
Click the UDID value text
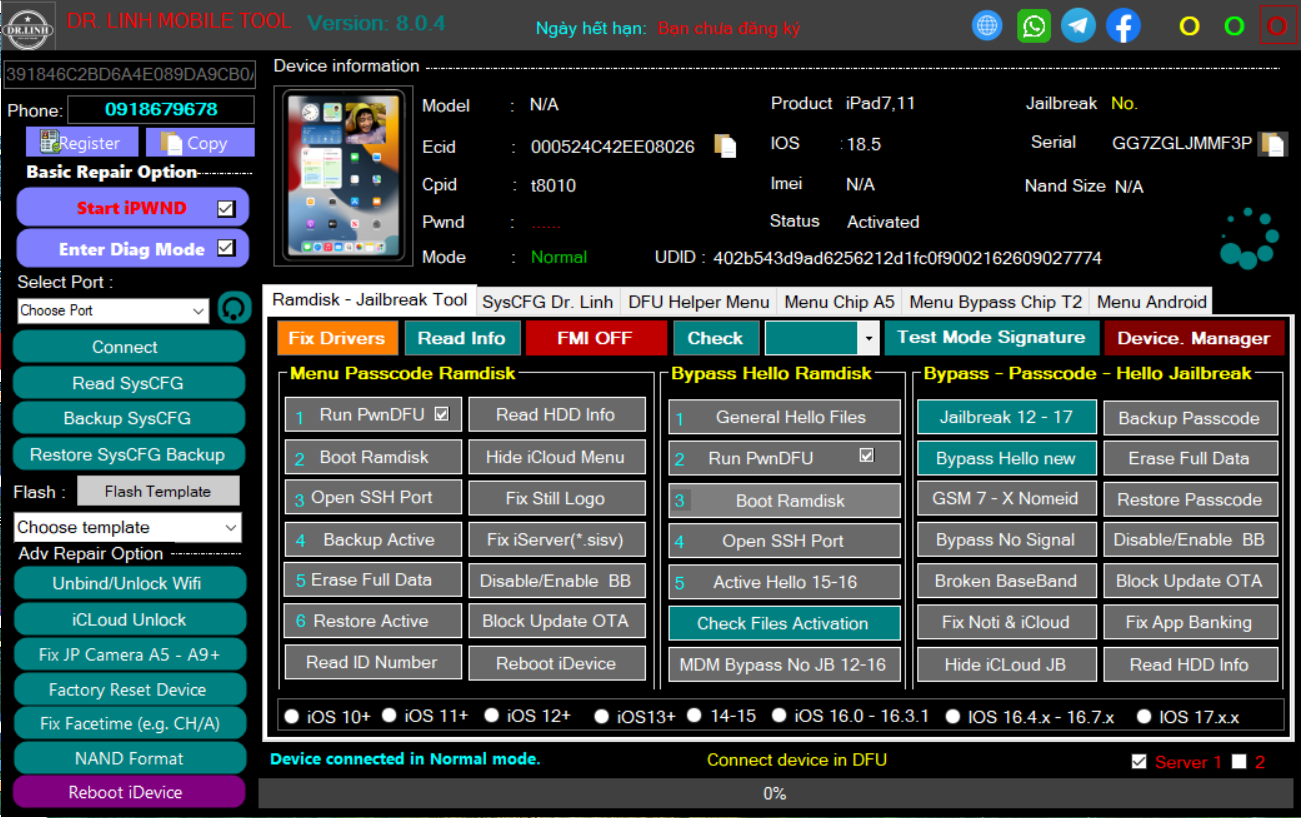[907, 258]
